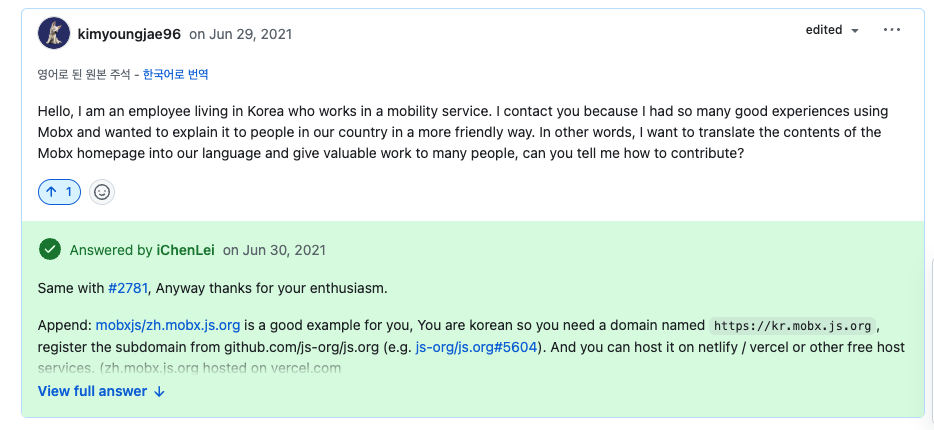Open kimyoungjae96's avatar image

tap(54, 33)
